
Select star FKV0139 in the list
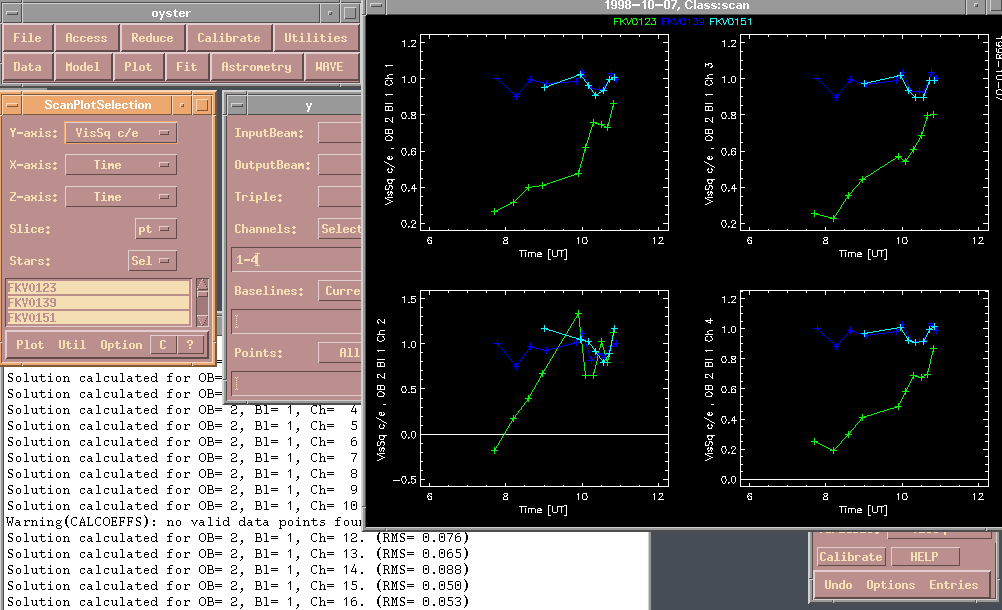[98, 303]
